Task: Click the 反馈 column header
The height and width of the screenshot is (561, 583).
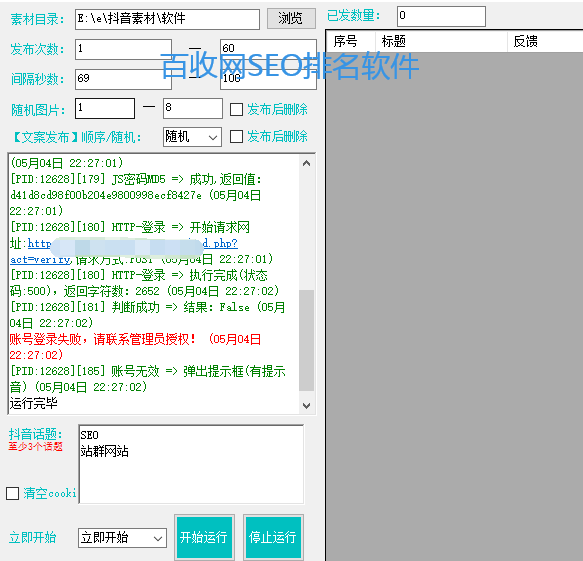Action: pyautogui.click(x=545, y=41)
